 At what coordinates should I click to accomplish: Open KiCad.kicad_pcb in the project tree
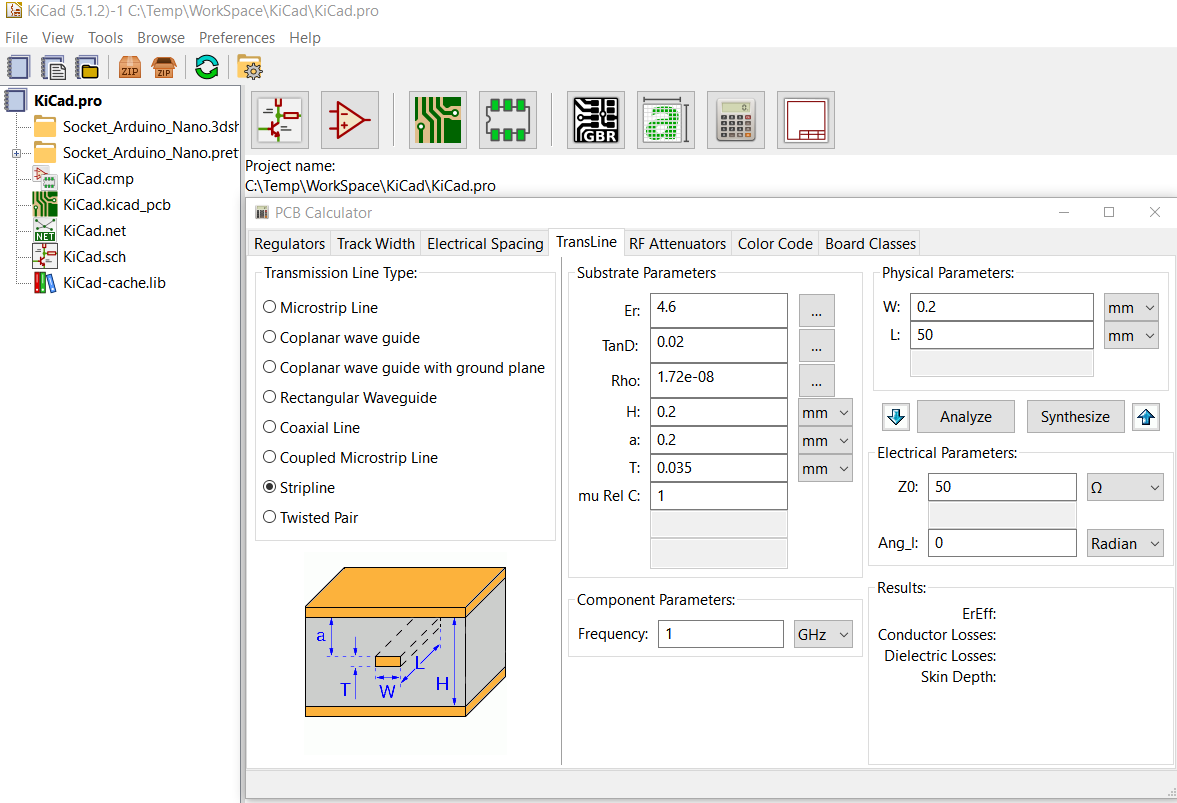point(116,205)
